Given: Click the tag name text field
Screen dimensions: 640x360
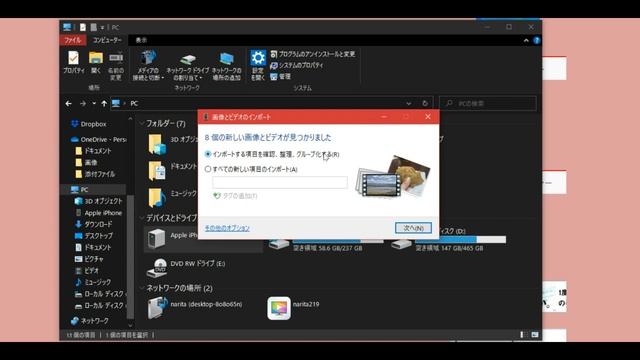Looking at the screenshot, I should (x=280, y=182).
